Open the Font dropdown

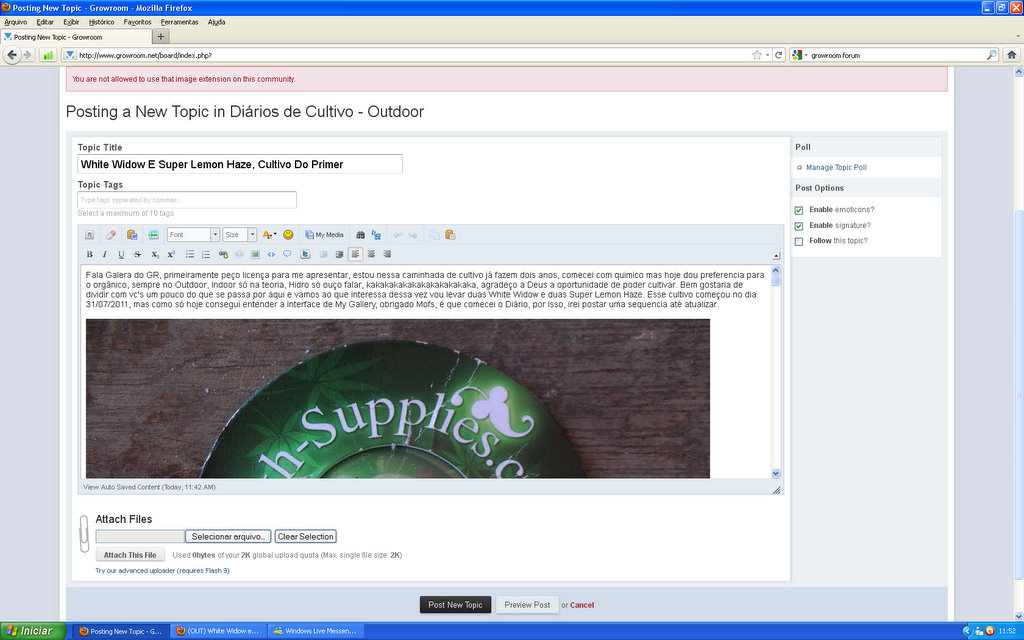pyautogui.click(x=193, y=234)
